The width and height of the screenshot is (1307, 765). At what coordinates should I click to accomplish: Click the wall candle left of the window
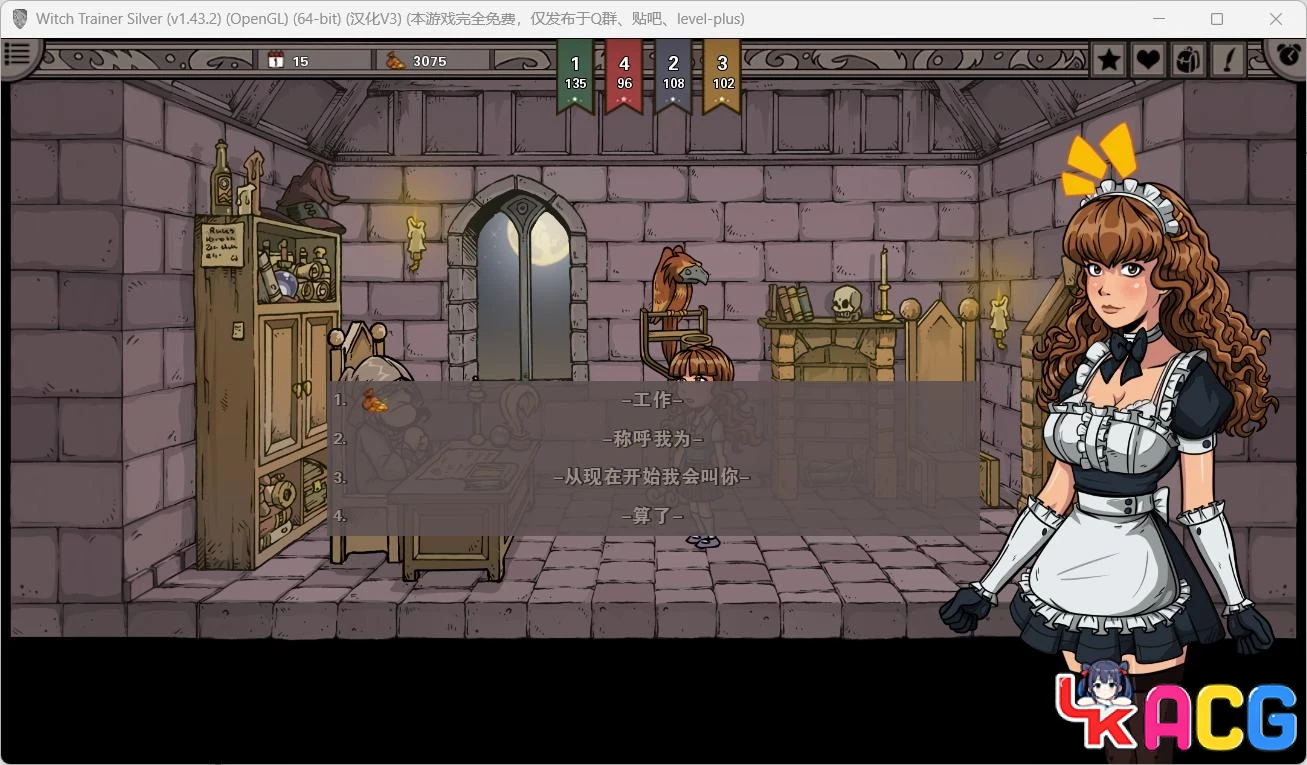click(x=416, y=240)
